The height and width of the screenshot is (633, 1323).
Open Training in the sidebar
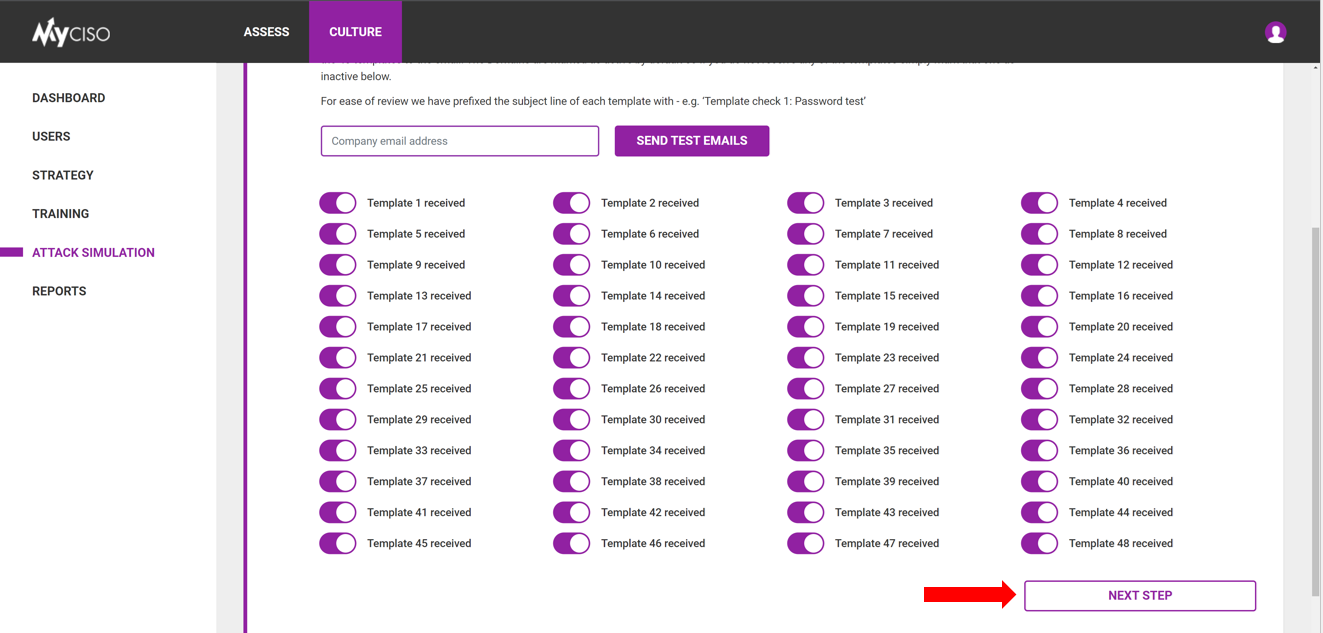[60, 214]
